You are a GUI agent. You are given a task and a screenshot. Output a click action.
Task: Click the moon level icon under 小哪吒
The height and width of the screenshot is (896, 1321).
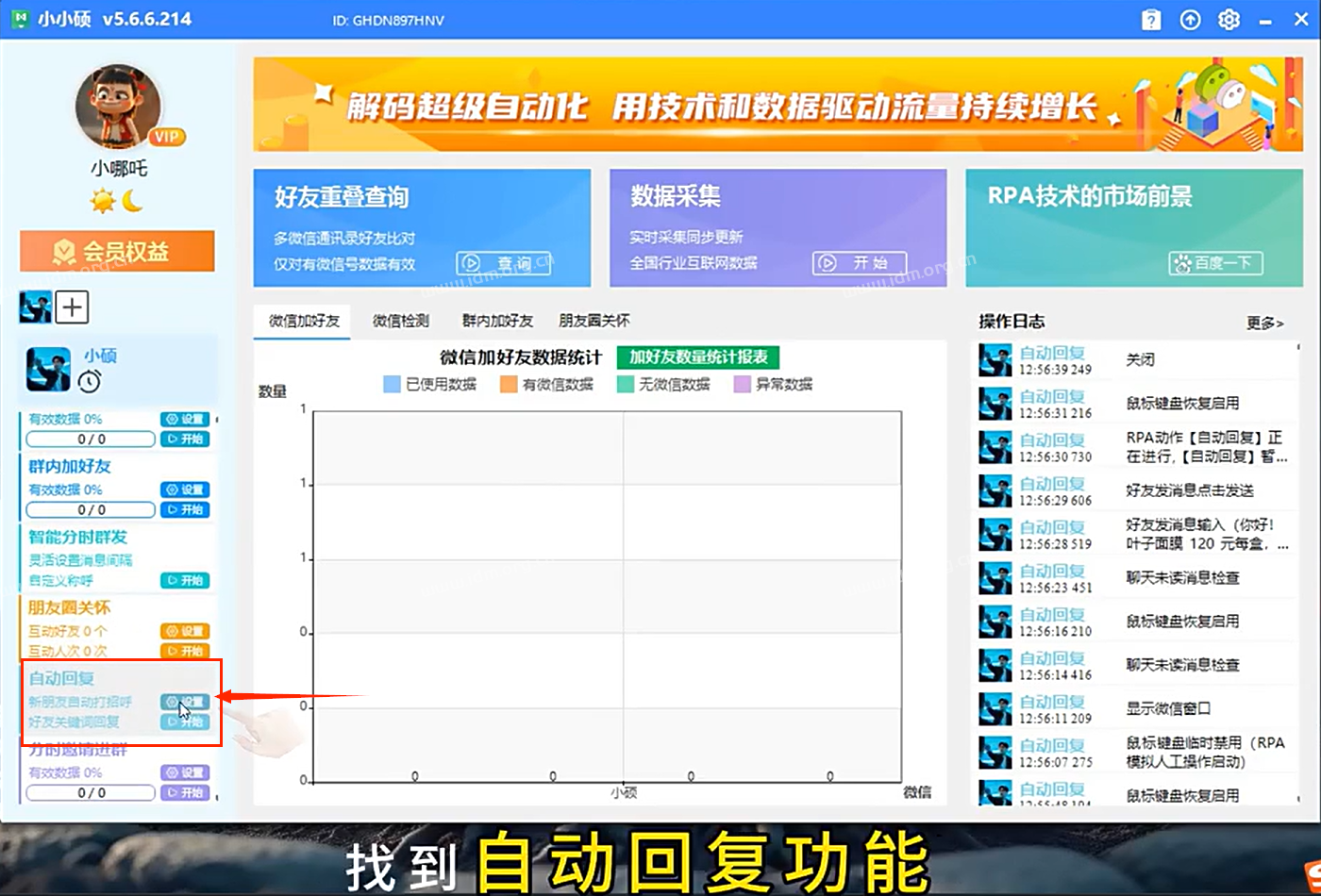[x=132, y=201]
